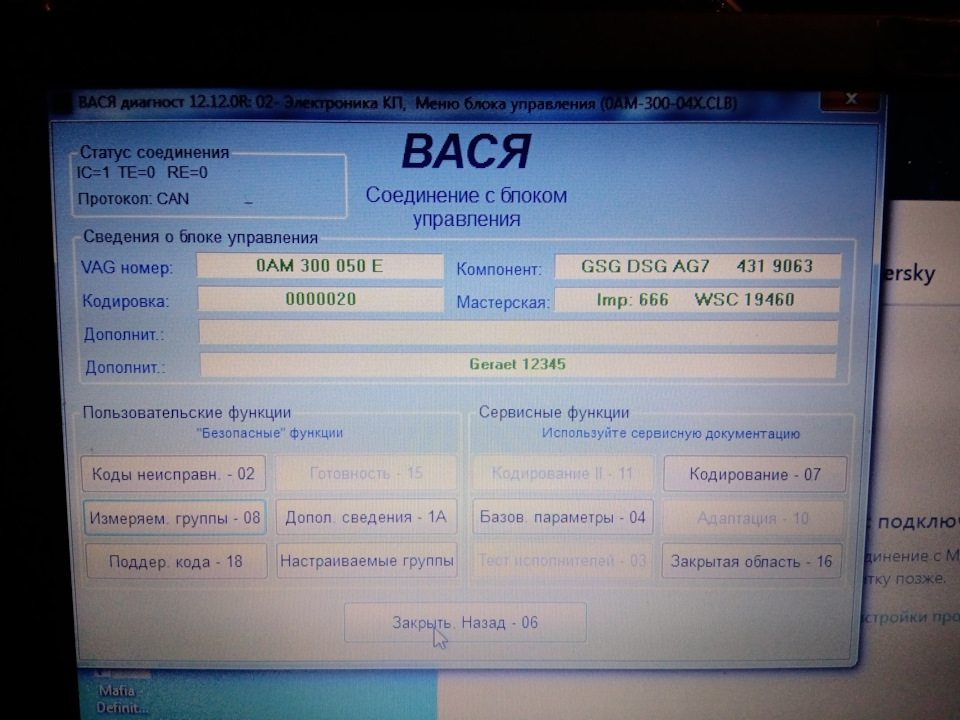Image resolution: width=960 pixels, height=720 pixels.
Task: Click the Протокол: CAN text
Action: point(133,198)
